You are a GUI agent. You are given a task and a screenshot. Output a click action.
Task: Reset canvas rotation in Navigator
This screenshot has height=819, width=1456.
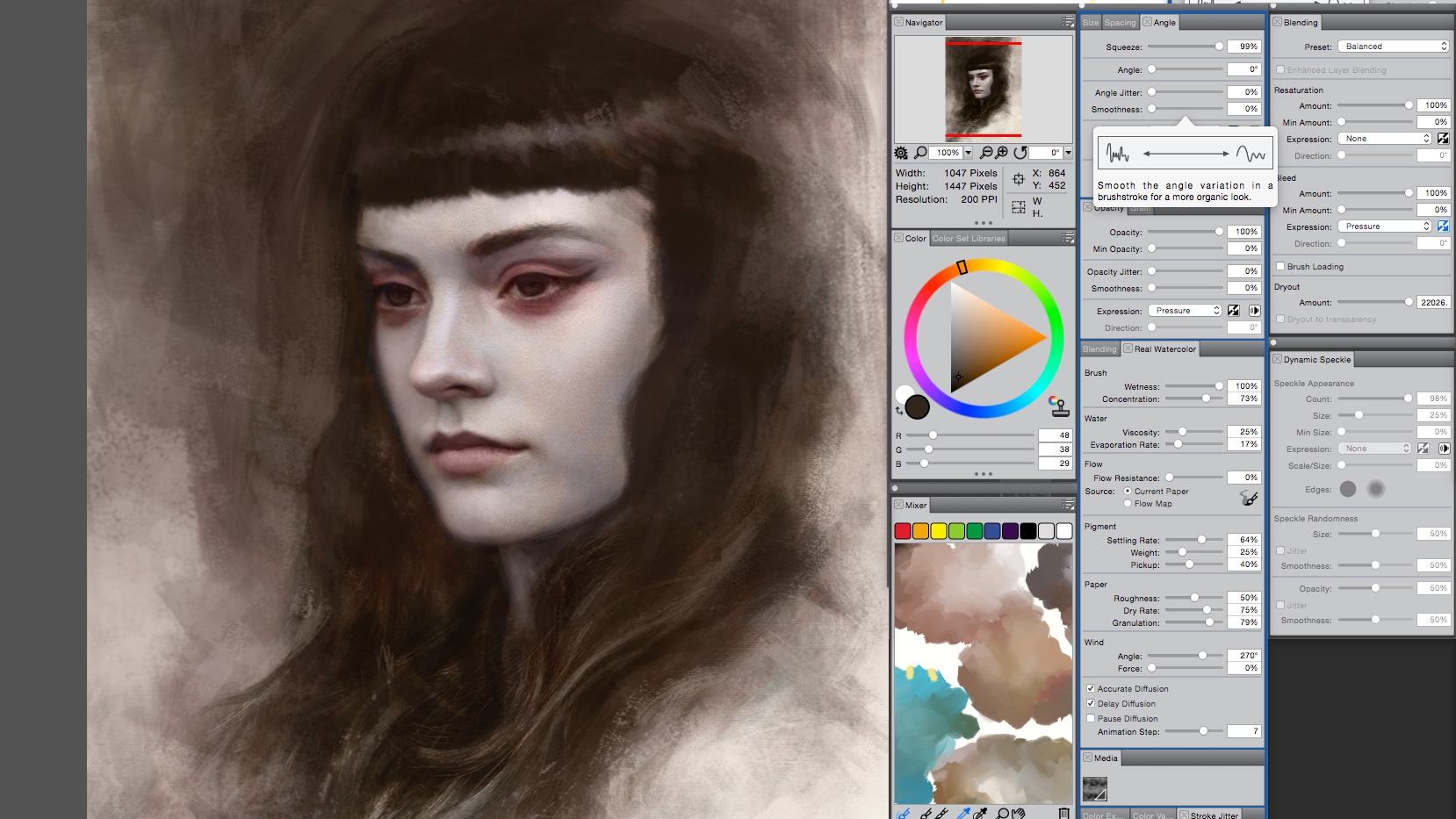point(1020,153)
